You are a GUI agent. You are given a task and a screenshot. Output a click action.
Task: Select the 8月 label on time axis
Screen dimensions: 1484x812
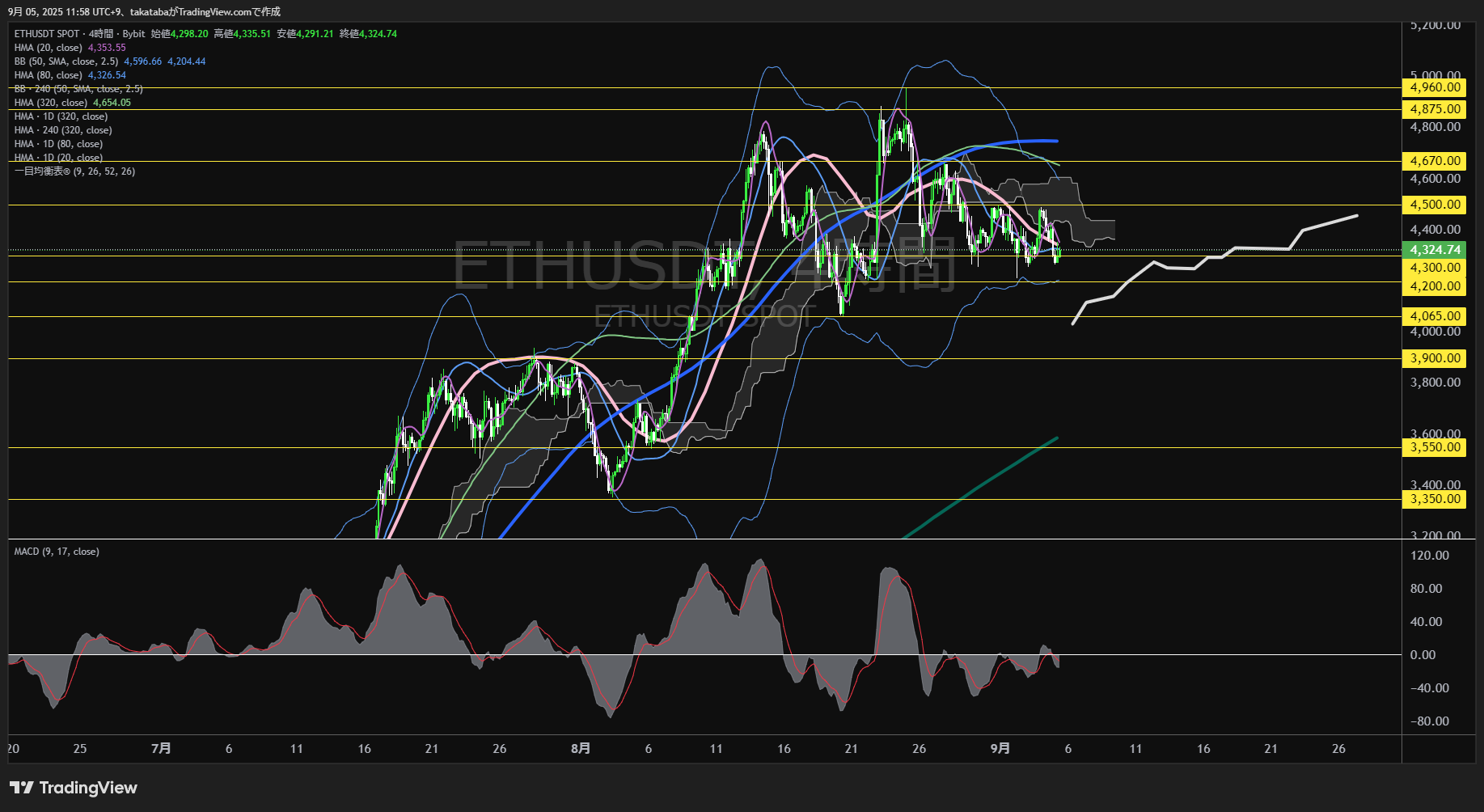[x=581, y=749]
